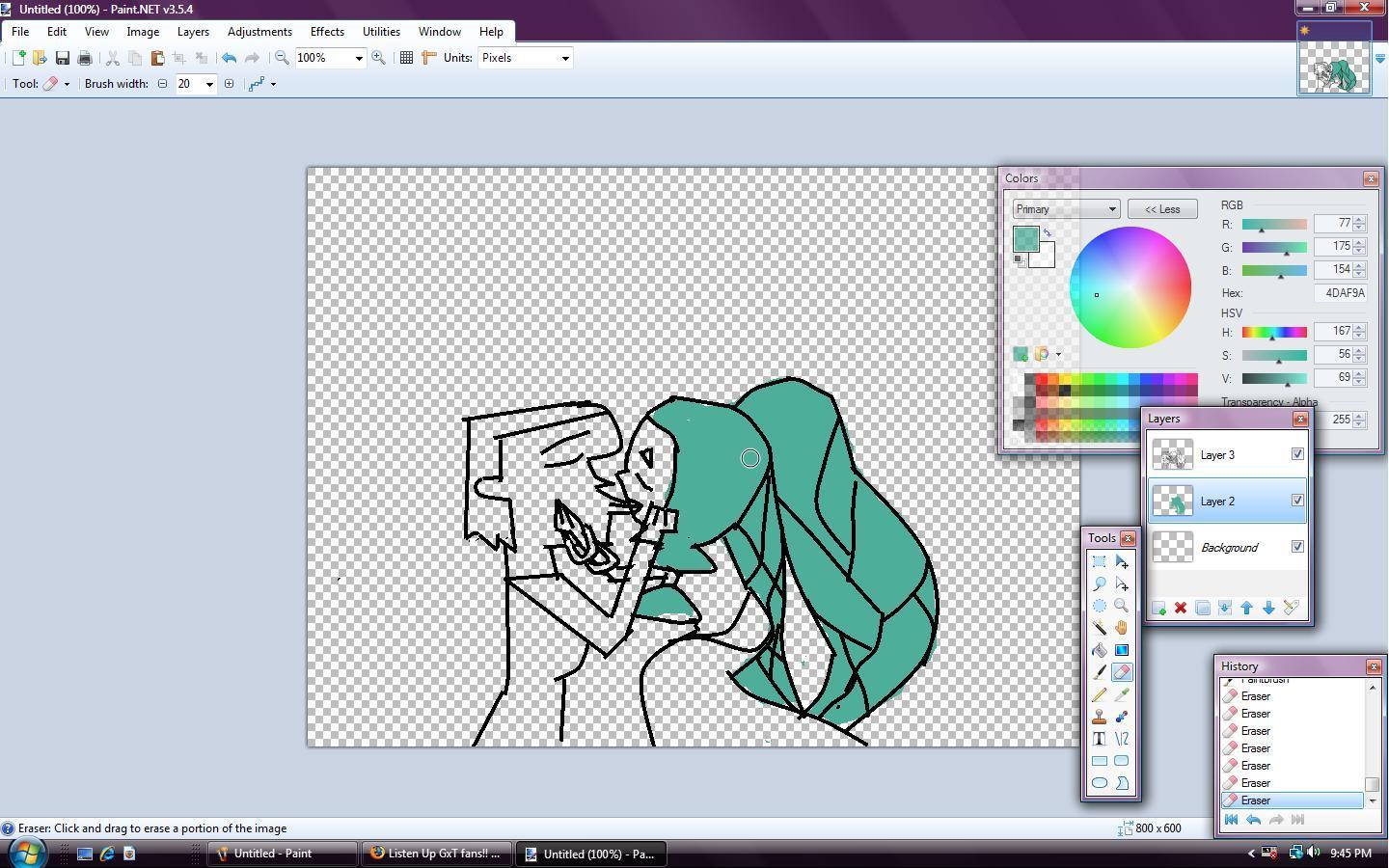Image resolution: width=1389 pixels, height=868 pixels.
Task: Select the Line/Curve tool
Action: point(1122,739)
